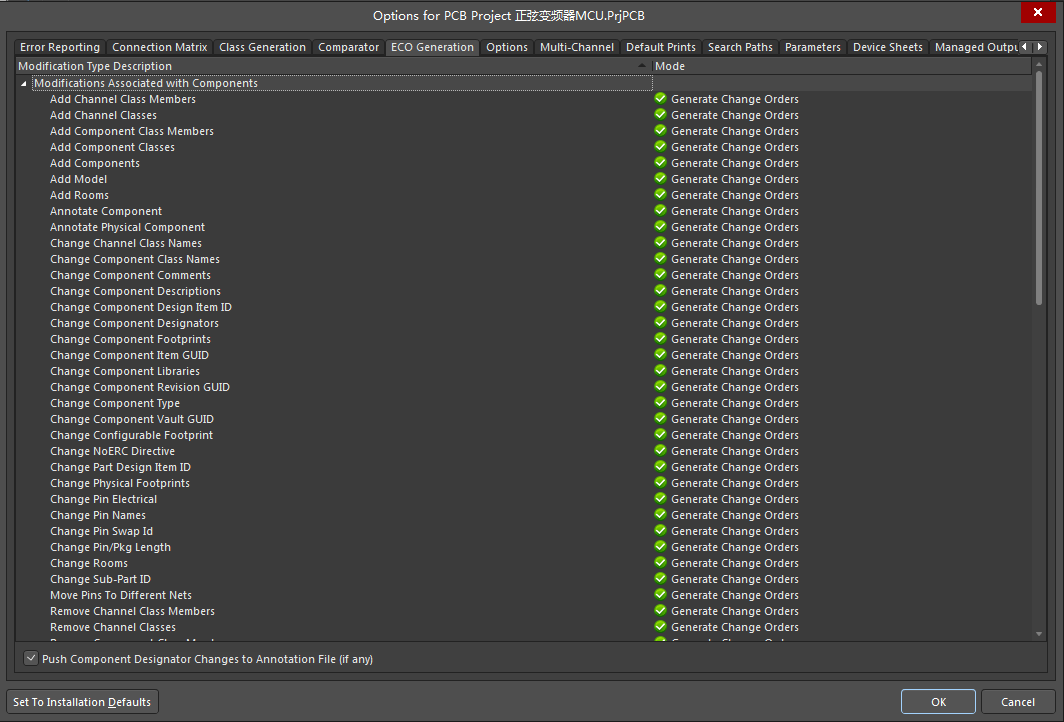This screenshot has width=1064, height=722.
Task: Click the right arrow to scroll tabs
Action: [x=1040, y=46]
